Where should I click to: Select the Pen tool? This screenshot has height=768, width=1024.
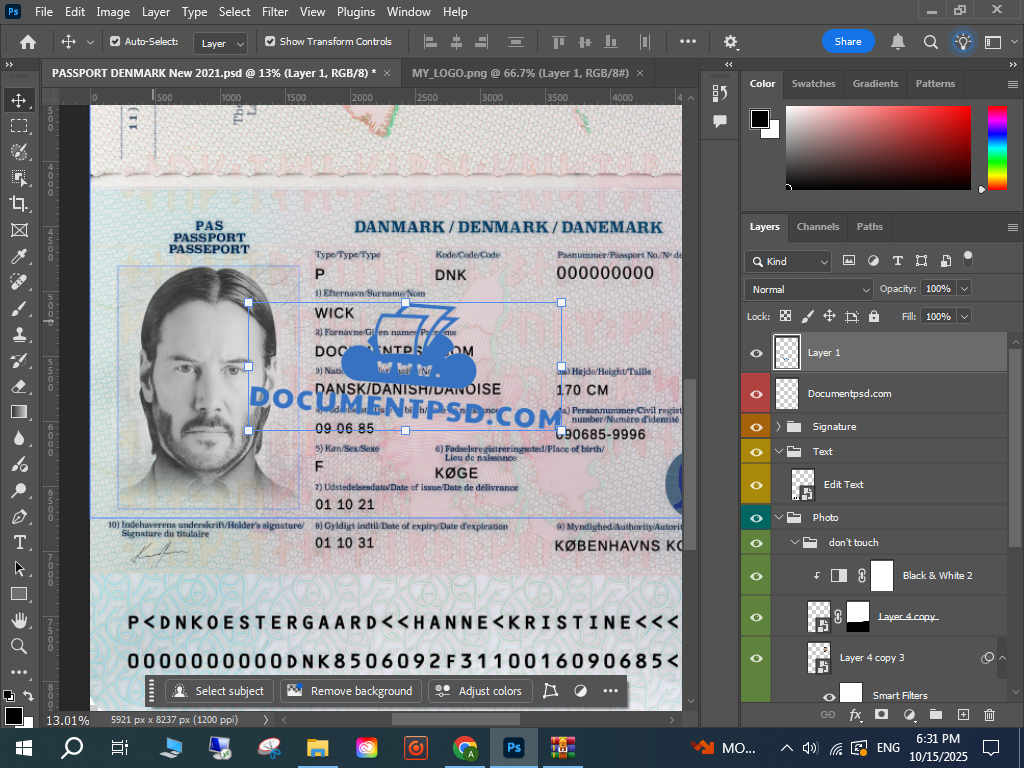click(18, 516)
